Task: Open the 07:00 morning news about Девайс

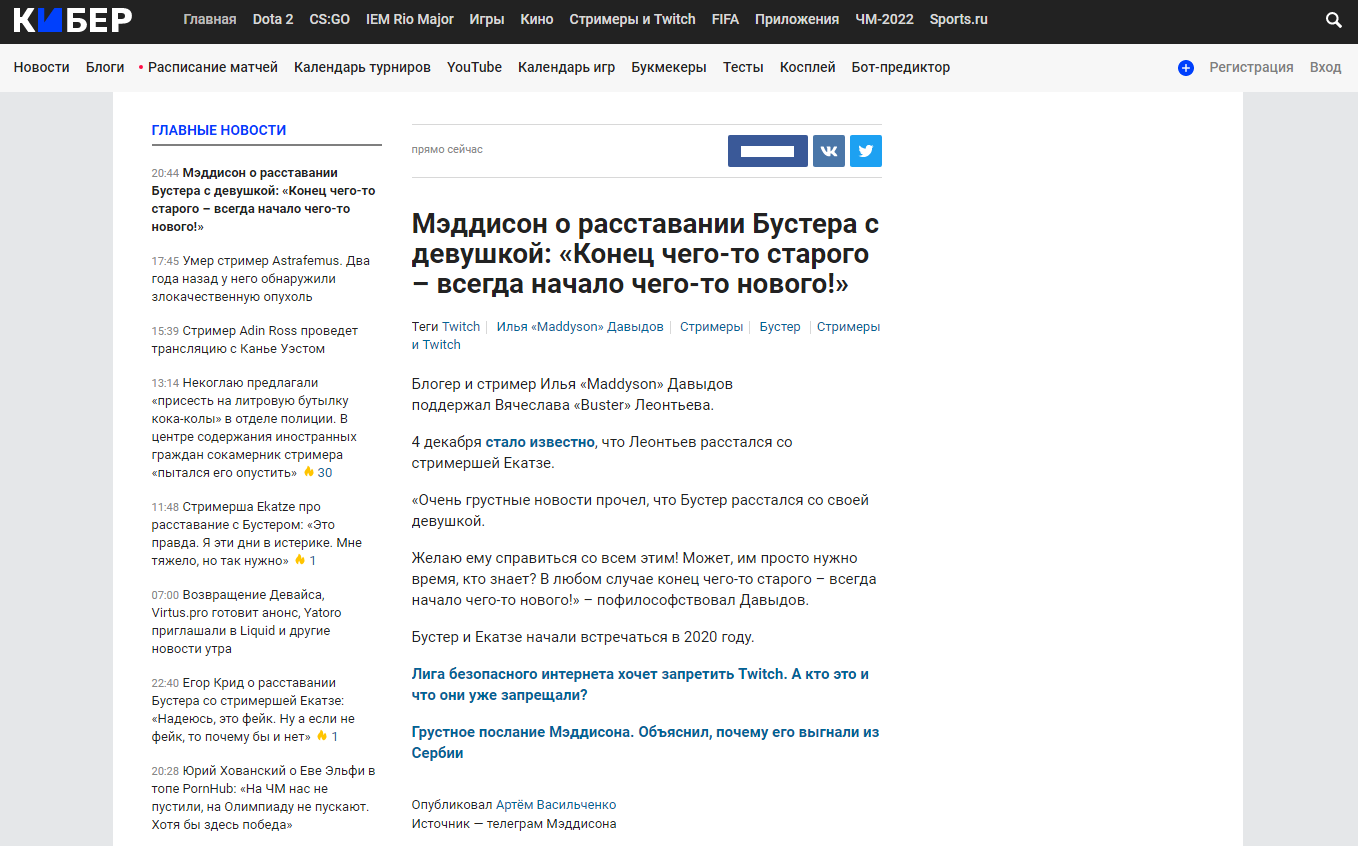Action: click(247, 622)
